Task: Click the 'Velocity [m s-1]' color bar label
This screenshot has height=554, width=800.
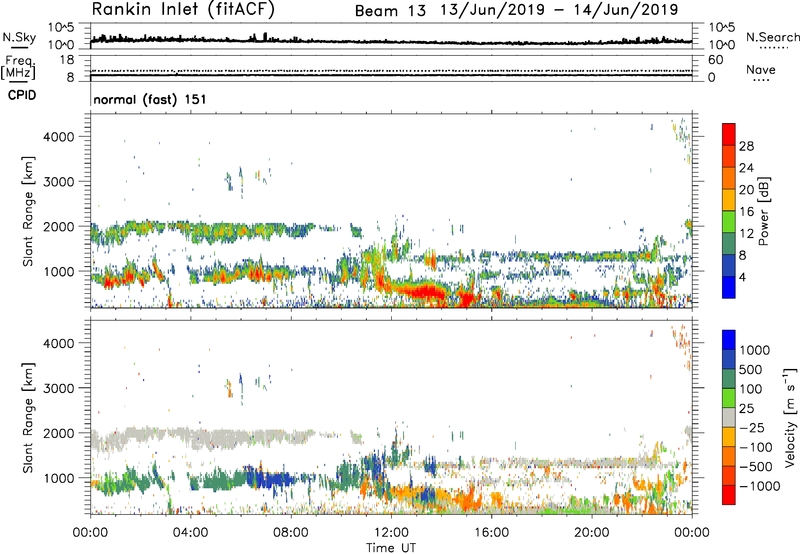Action: tap(790, 417)
